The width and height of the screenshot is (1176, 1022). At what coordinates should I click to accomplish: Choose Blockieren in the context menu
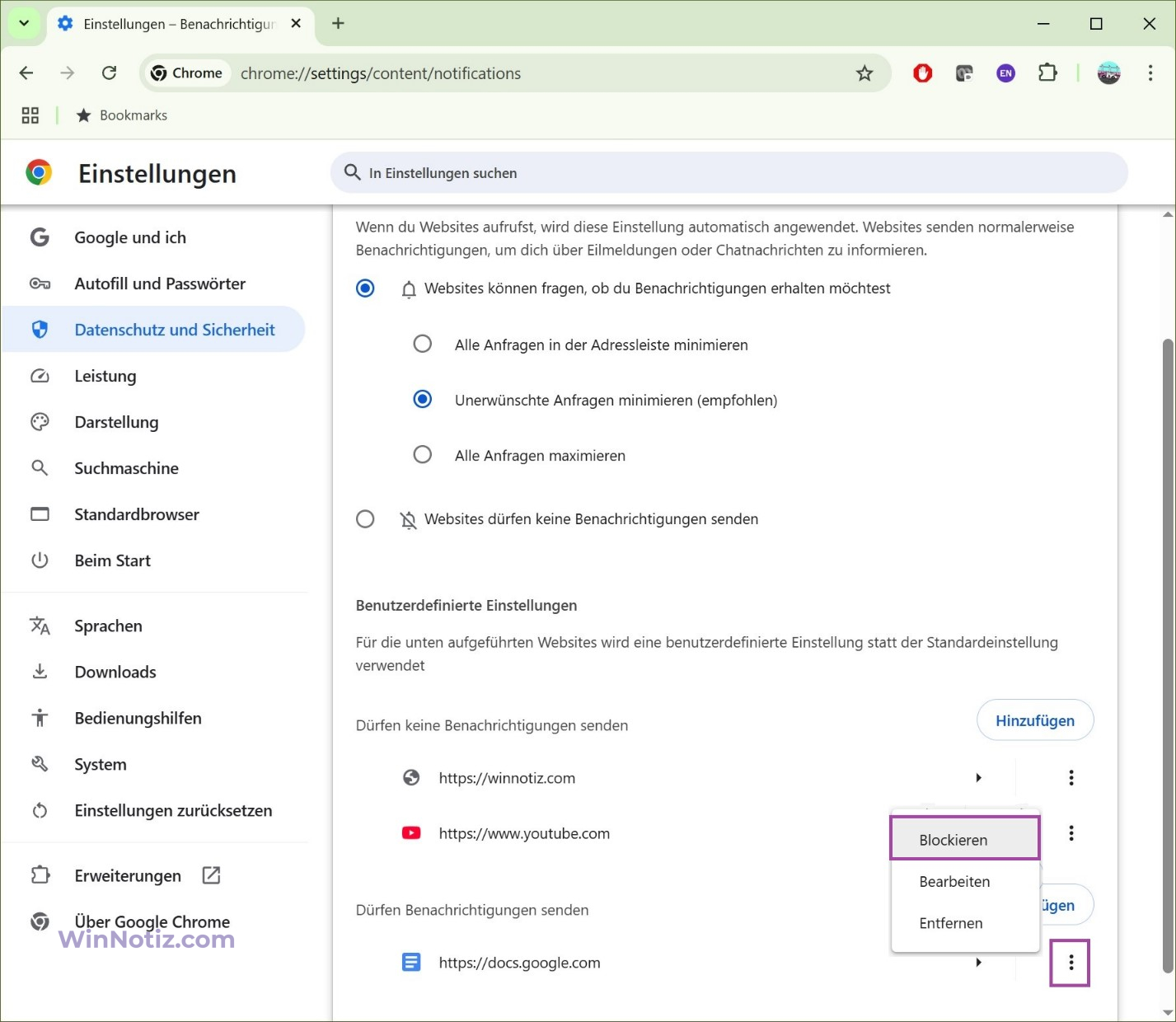[965, 839]
